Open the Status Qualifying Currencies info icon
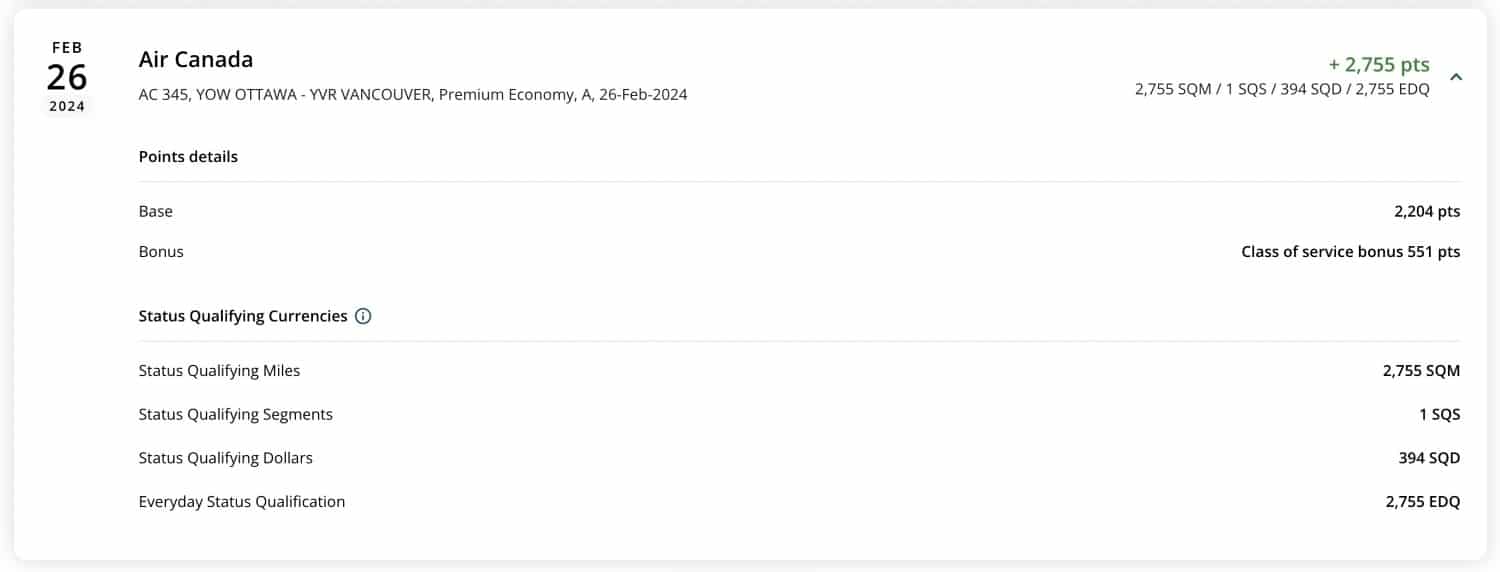 [363, 316]
